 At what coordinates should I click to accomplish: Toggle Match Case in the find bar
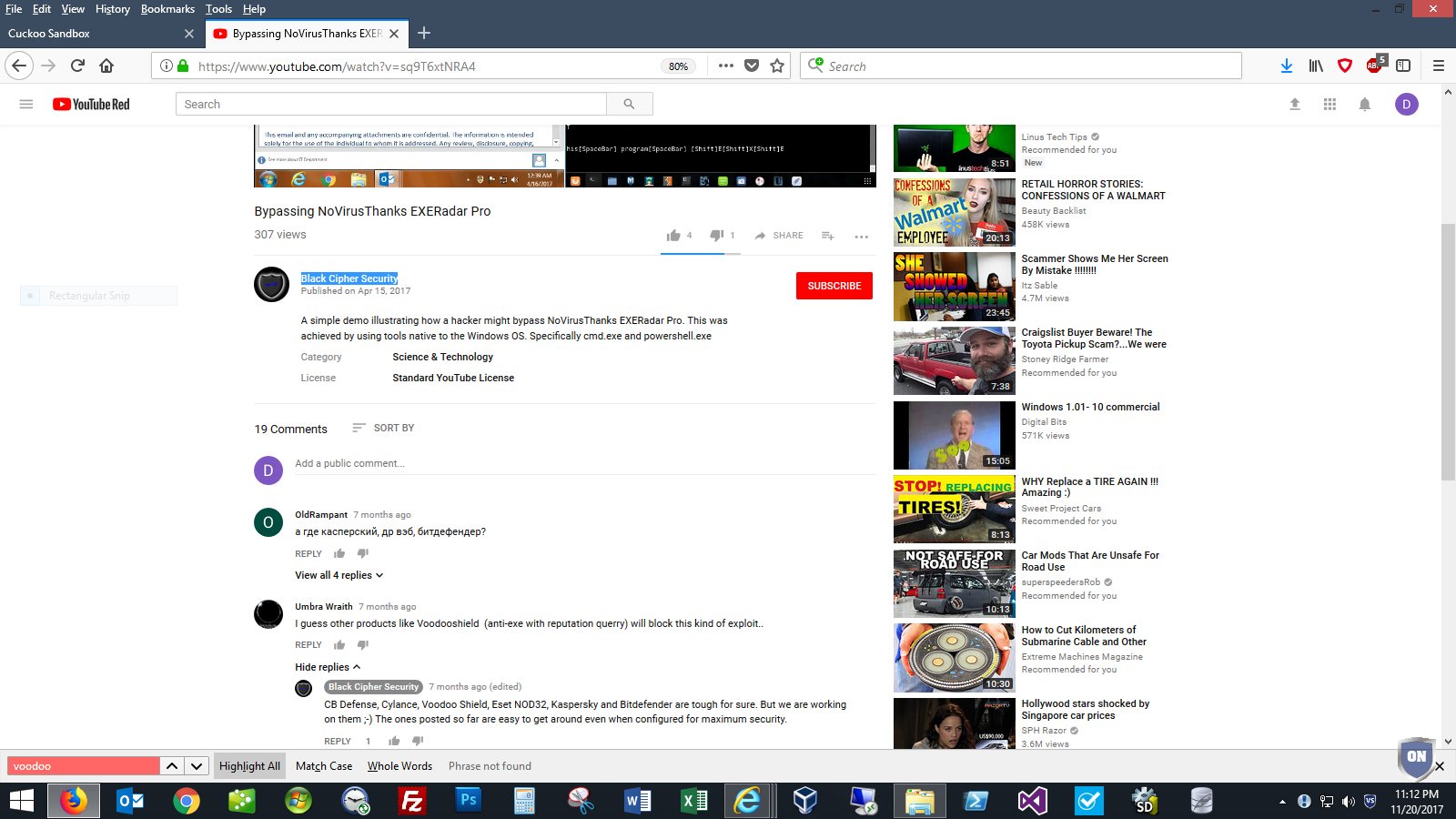click(324, 766)
